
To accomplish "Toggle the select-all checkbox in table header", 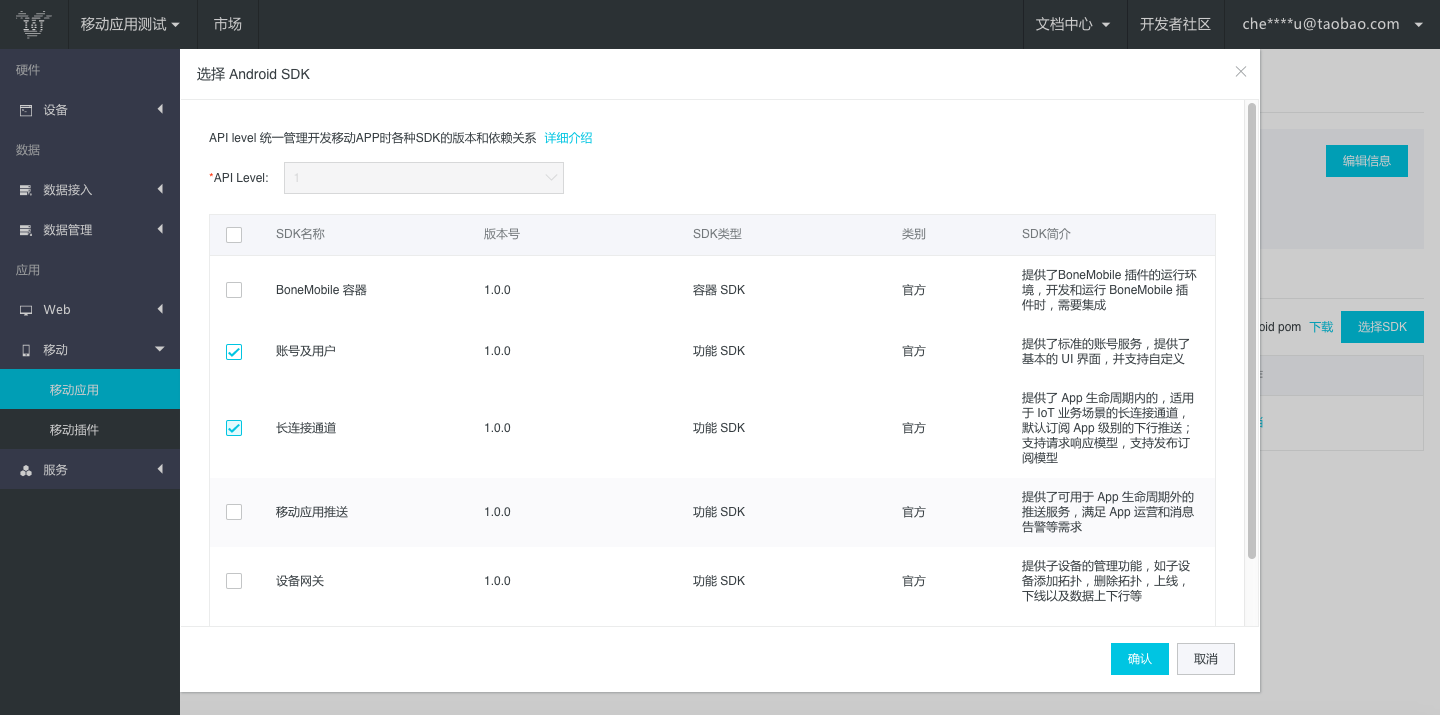I will 234,235.
